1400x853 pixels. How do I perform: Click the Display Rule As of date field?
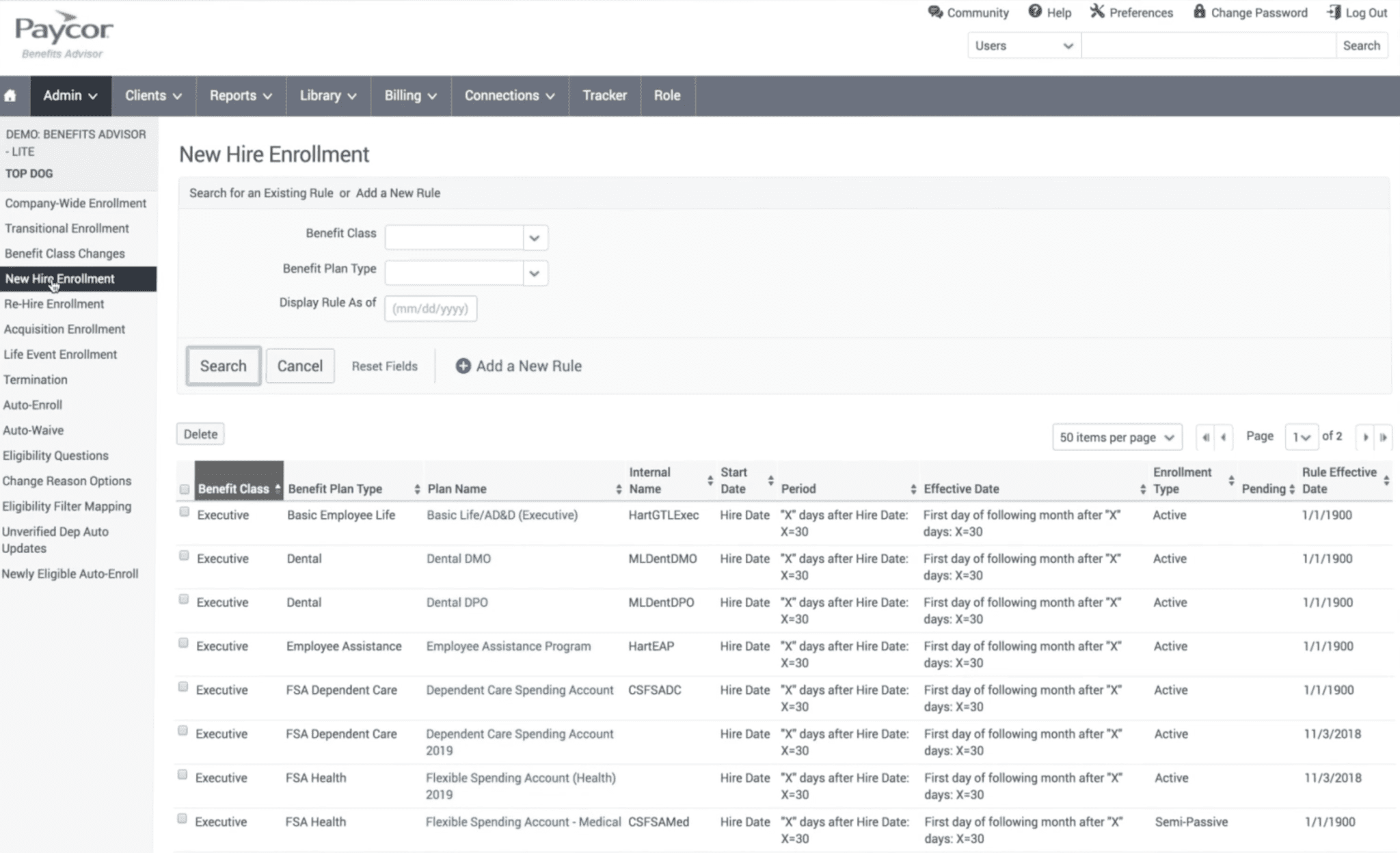point(430,308)
